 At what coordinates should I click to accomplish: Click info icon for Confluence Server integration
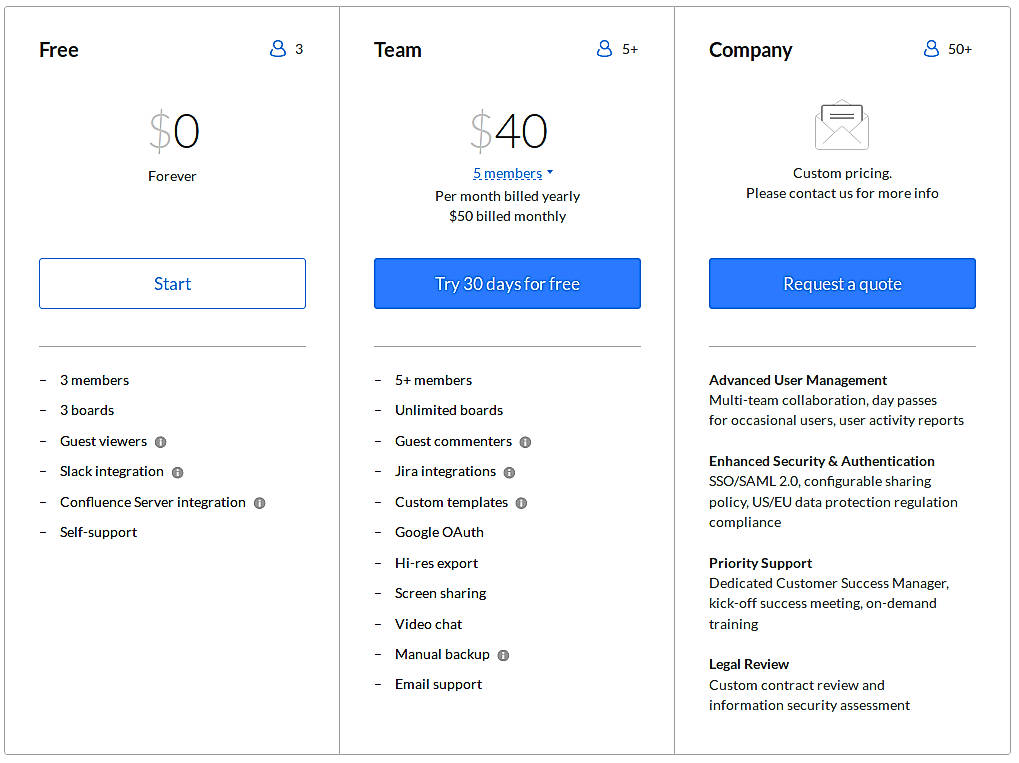tap(259, 503)
